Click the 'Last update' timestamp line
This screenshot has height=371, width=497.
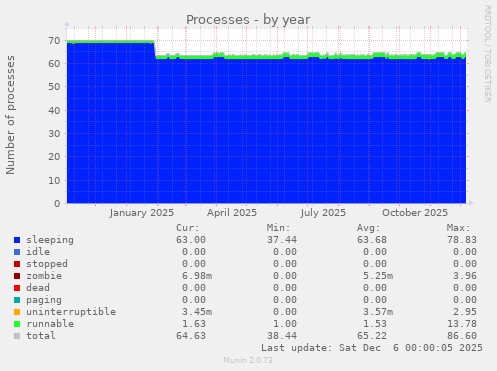tap(372, 348)
